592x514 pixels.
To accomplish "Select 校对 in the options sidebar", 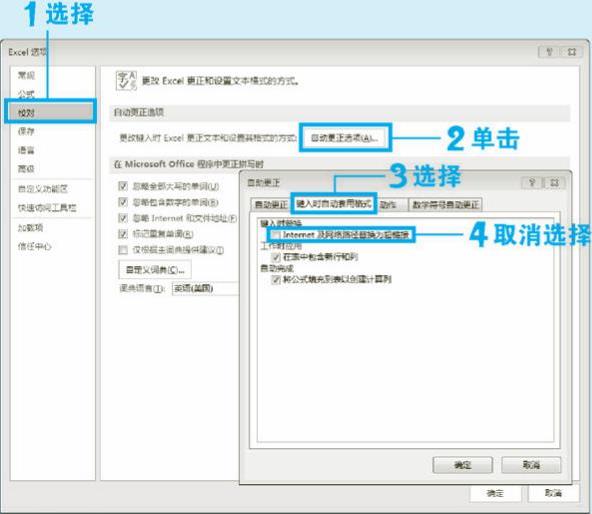I will pyautogui.click(x=50, y=112).
